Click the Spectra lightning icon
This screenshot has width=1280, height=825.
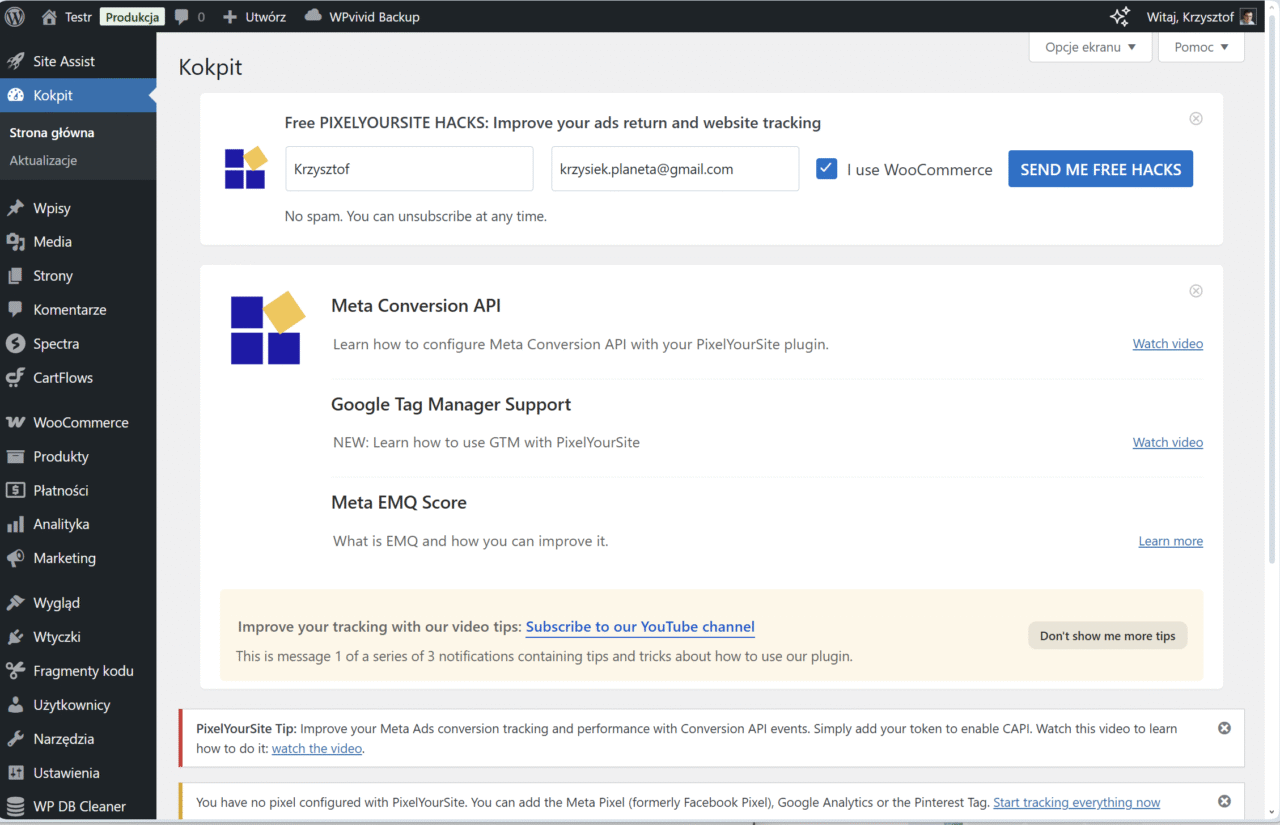(15, 343)
